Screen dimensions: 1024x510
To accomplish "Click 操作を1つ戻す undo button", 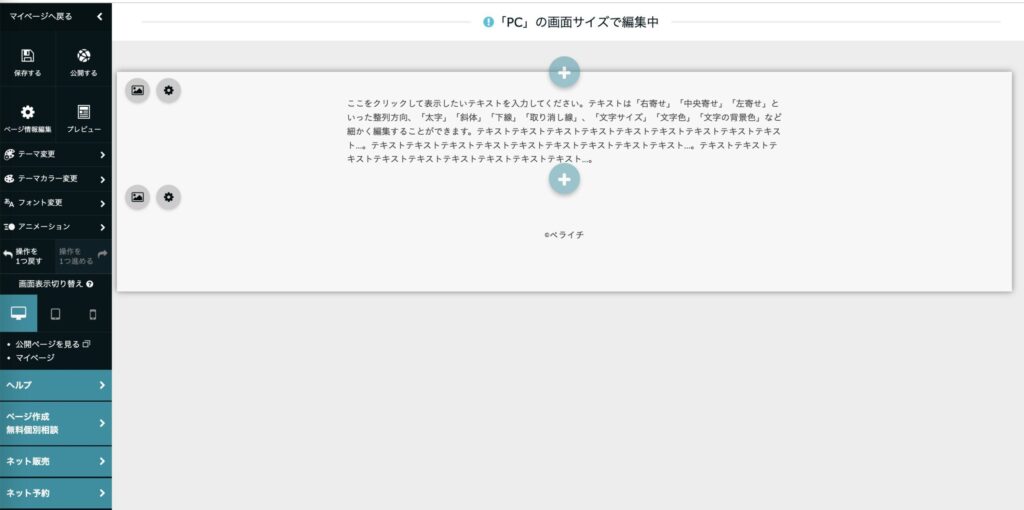I will point(27,256).
